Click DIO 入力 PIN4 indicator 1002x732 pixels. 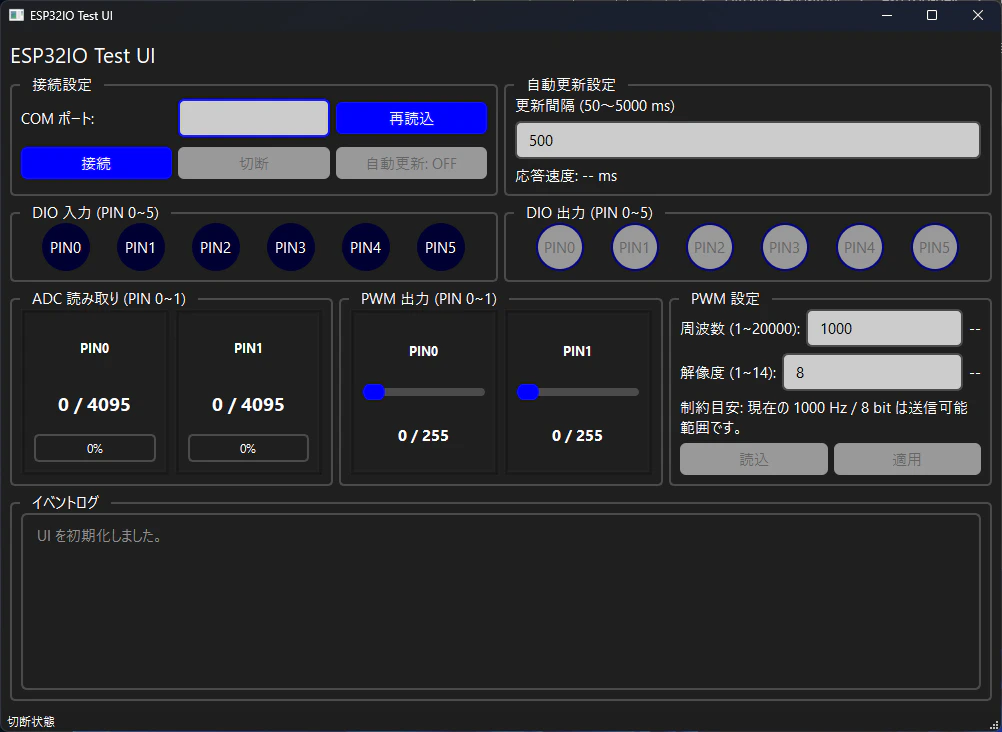366,247
